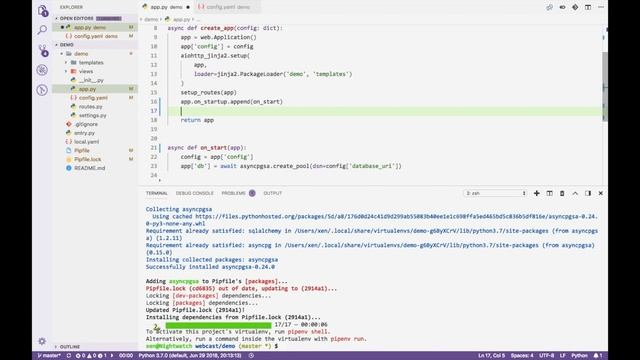Screen dimensions: 640x360
Task: Maximize the panel with the up chevron
Action: (575, 193)
